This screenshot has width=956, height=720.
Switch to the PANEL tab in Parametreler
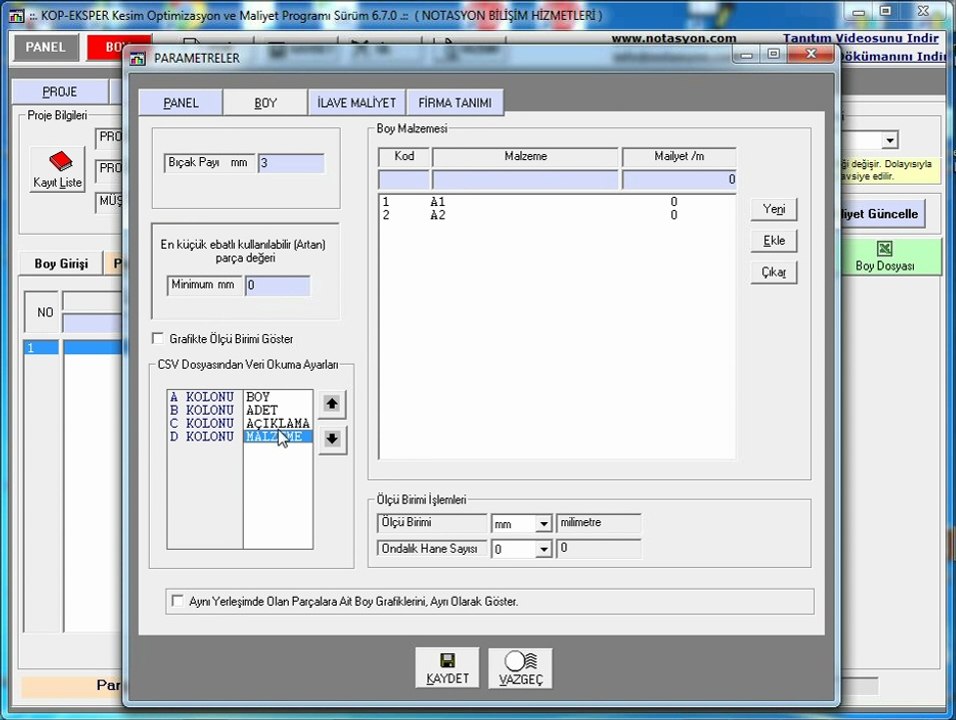coord(180,103)
